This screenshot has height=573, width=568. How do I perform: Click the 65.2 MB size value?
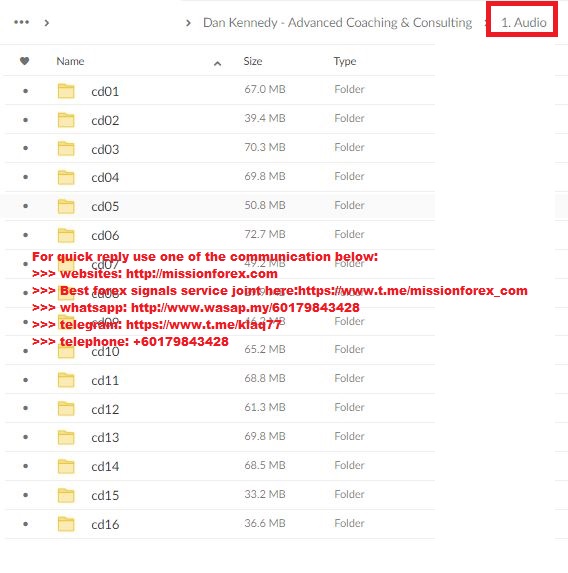[265, 349]
